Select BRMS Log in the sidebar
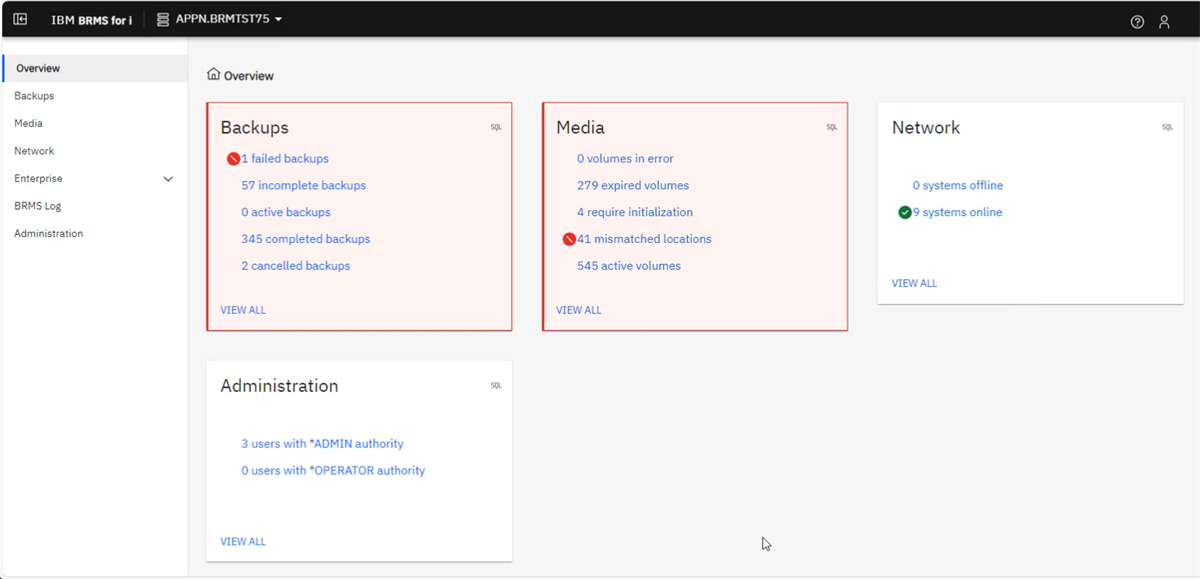Viewport: 1200px width, 579px height. coord(38,205)
